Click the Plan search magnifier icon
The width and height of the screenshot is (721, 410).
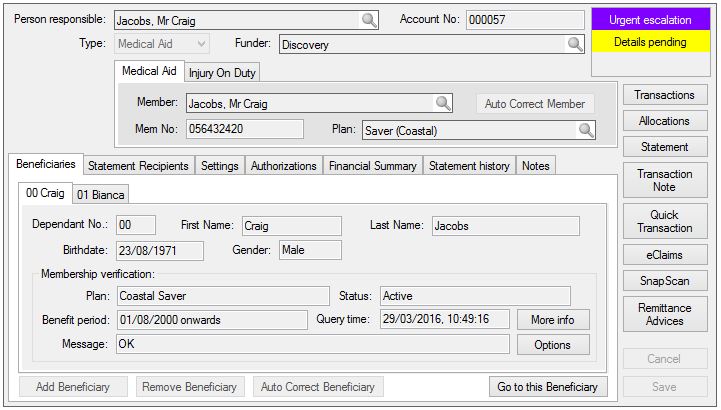click(x=585, y=130)
